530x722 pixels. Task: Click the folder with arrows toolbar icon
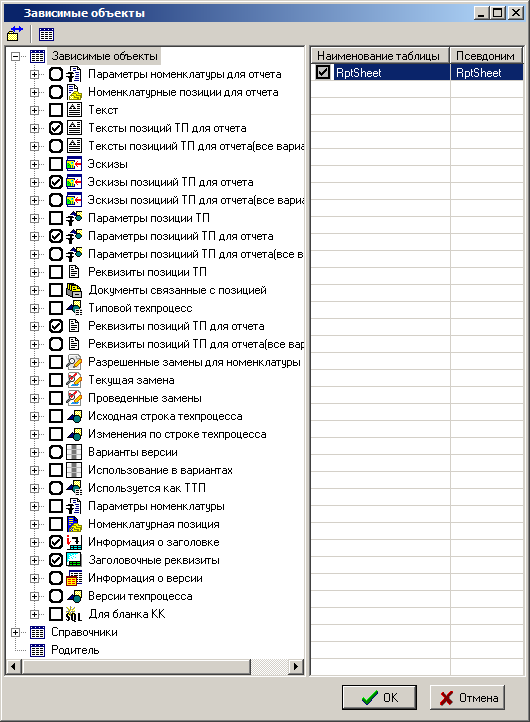coord(15,34)
